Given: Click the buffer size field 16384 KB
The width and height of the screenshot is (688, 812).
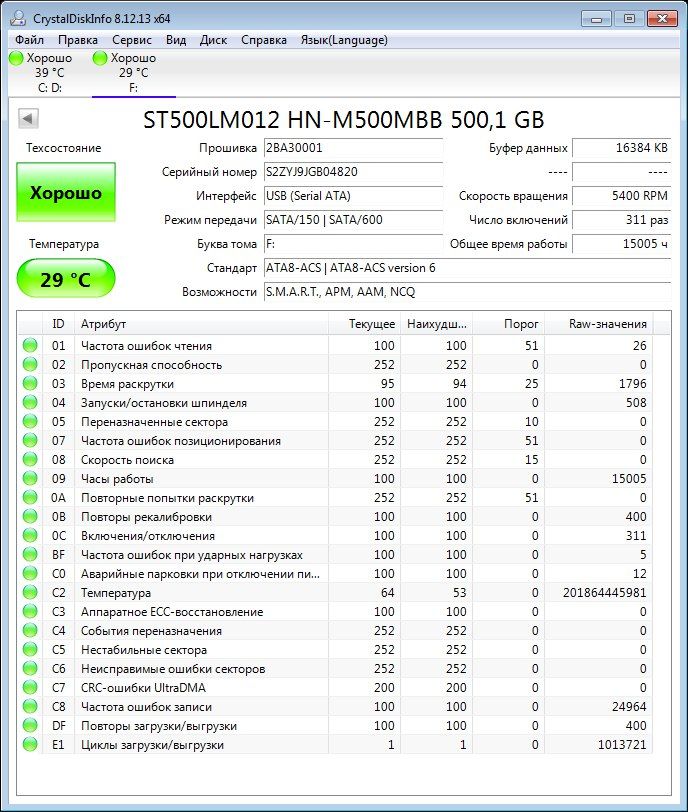Looking at the screenshot, I should tap(622, 148).
